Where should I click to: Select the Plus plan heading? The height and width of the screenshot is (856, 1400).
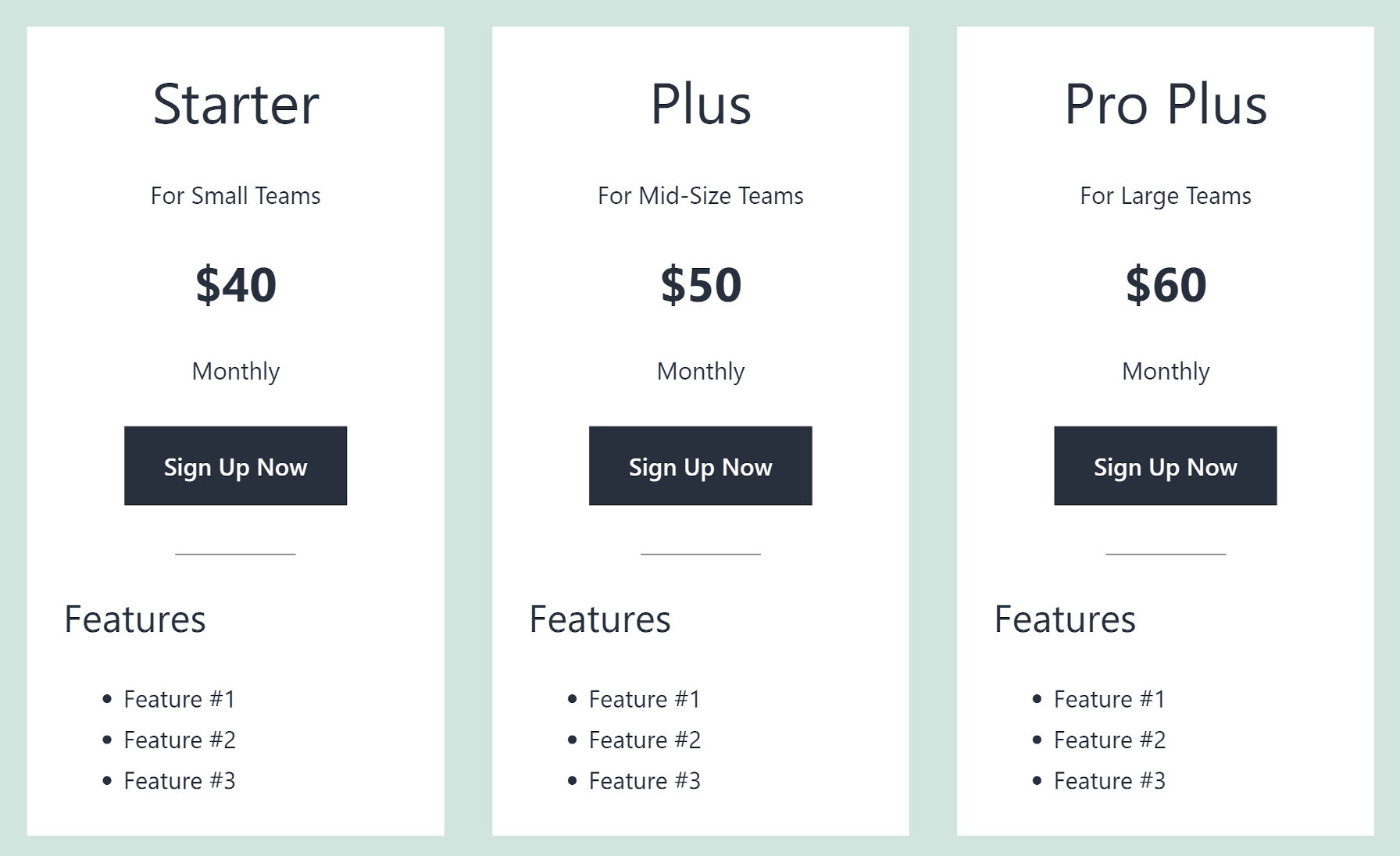click(700, 104)
